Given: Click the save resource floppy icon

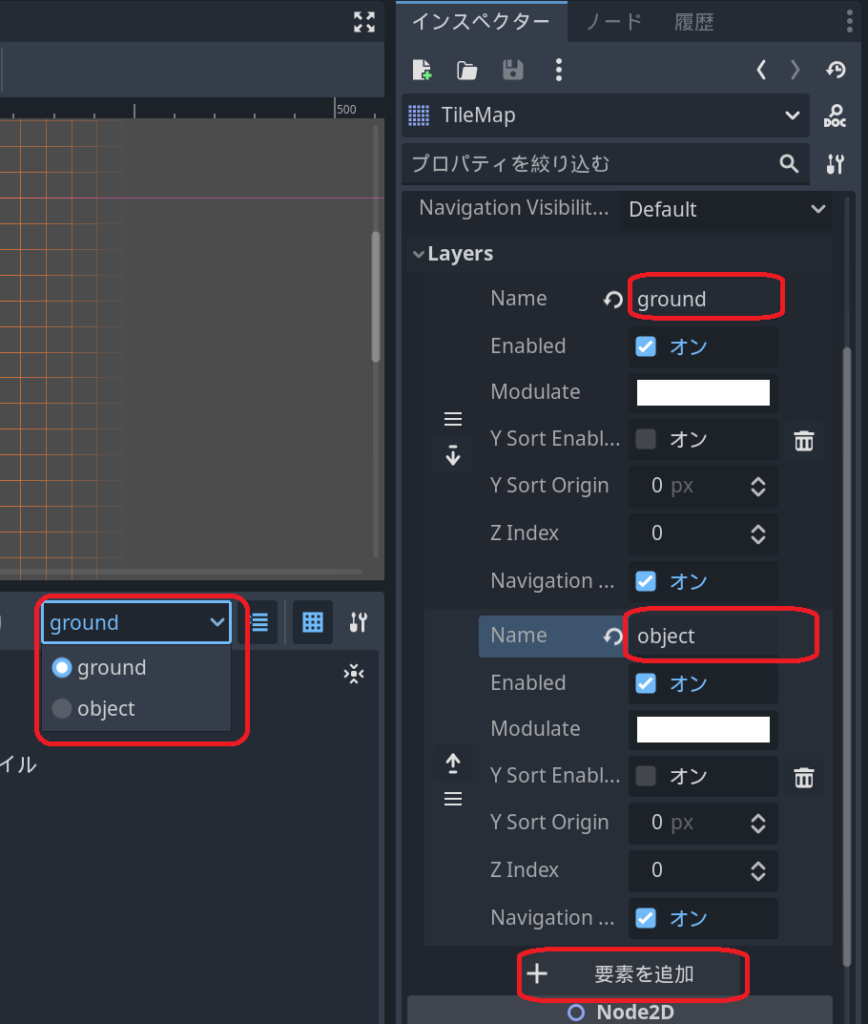Looking at the screenshot, I should click(x=512, y=70).
